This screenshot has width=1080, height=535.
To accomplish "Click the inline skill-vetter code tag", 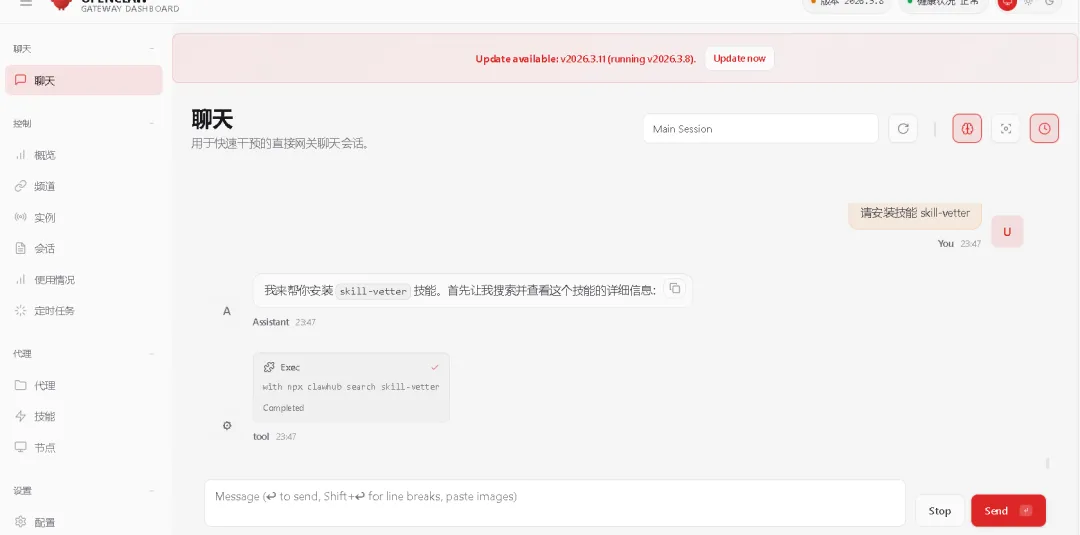I will coord(373,291).
